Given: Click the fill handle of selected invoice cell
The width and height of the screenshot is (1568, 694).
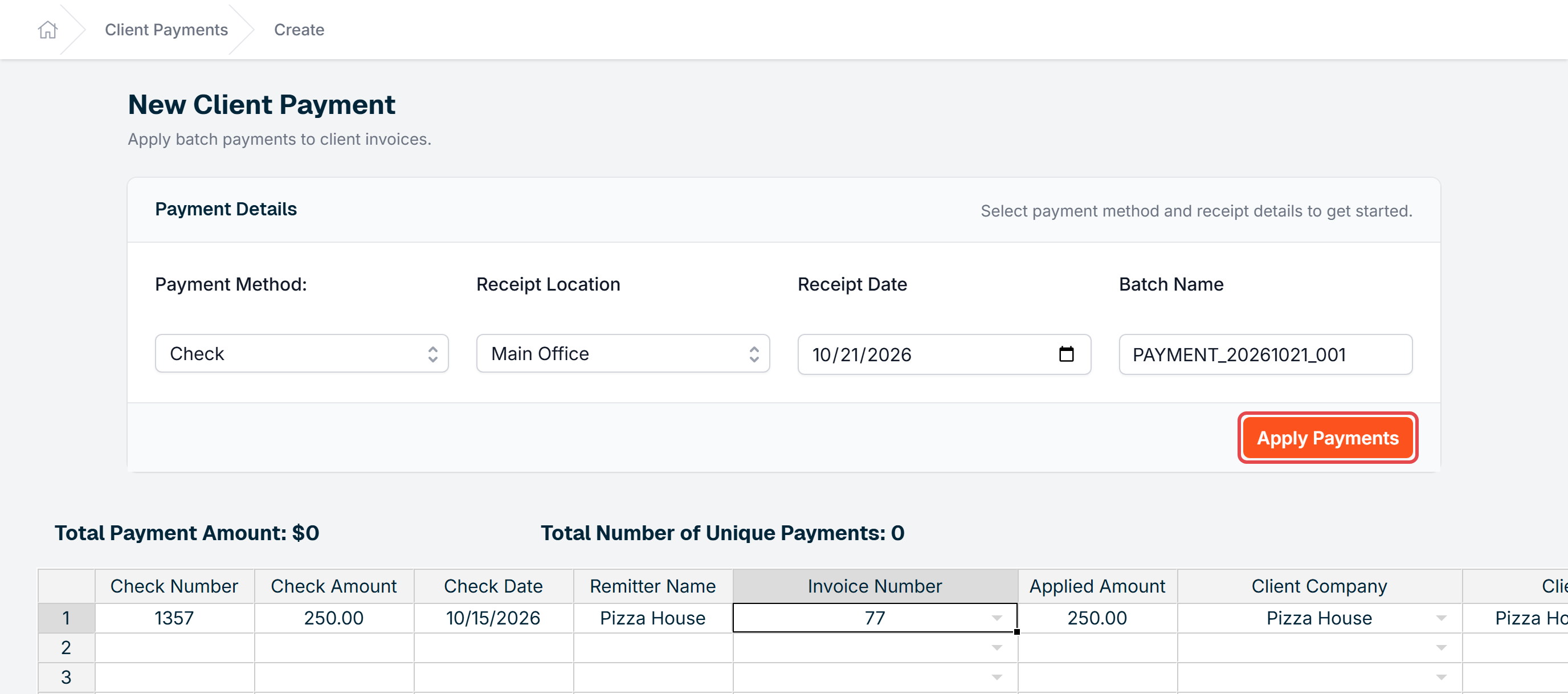Looking at the screenshot, I should click(x=1017, y=632).
